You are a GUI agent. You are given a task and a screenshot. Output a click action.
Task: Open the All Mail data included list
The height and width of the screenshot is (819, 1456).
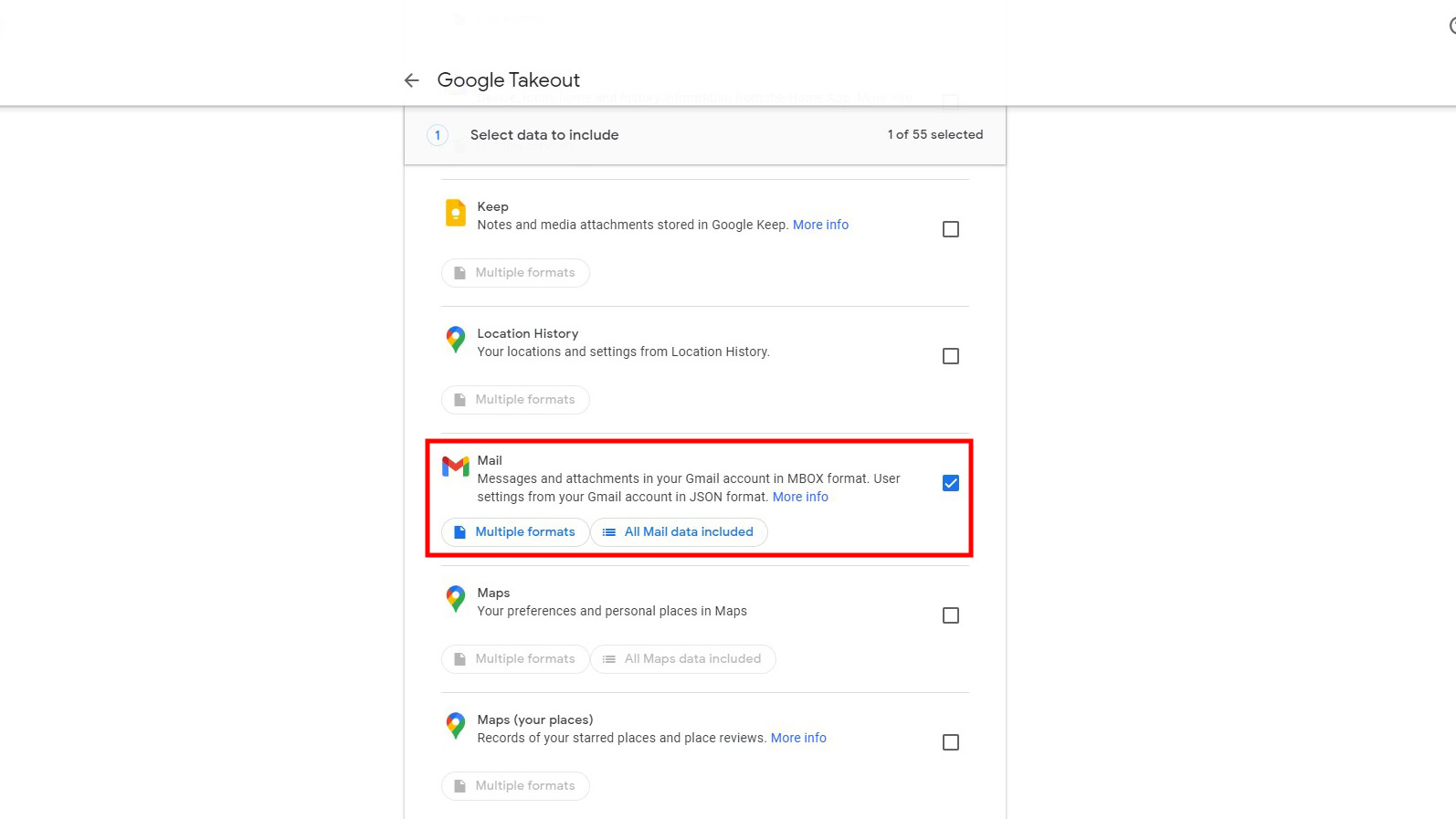679,532
